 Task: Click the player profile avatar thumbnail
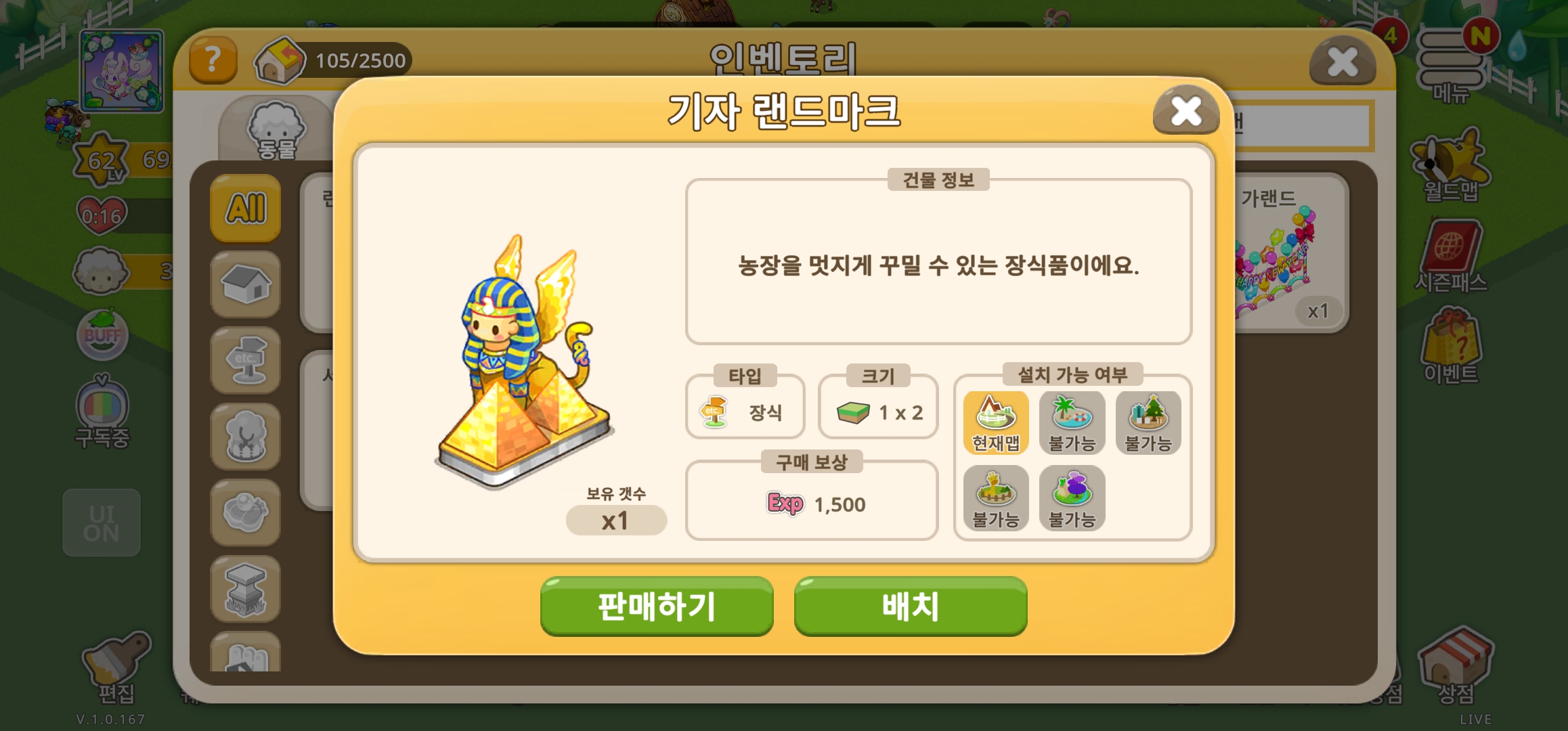click(122, 70)
